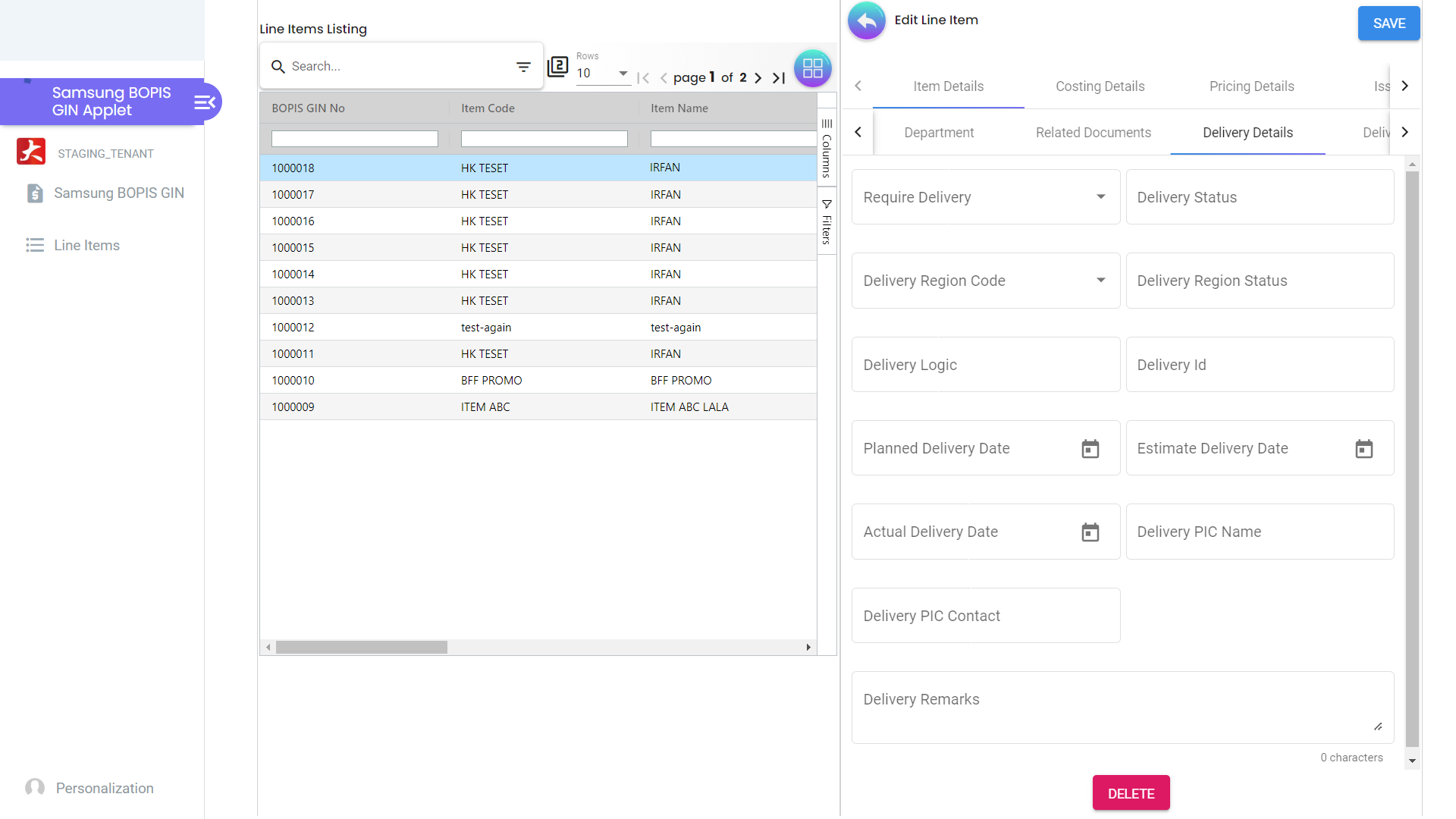Click the SAVE button
Screen dimensions: 1456x819
[x=1389, y=24]
